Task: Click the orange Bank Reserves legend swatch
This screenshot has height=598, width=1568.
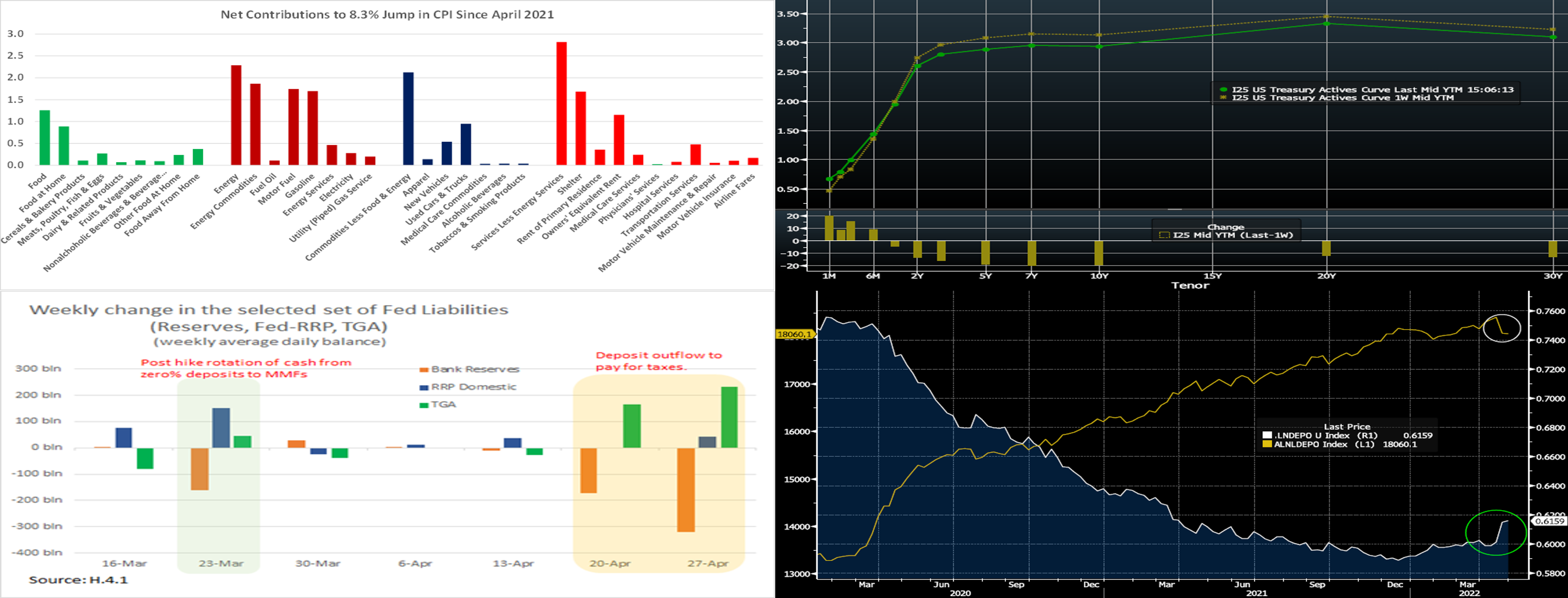Action: click(x=424, y=370)
